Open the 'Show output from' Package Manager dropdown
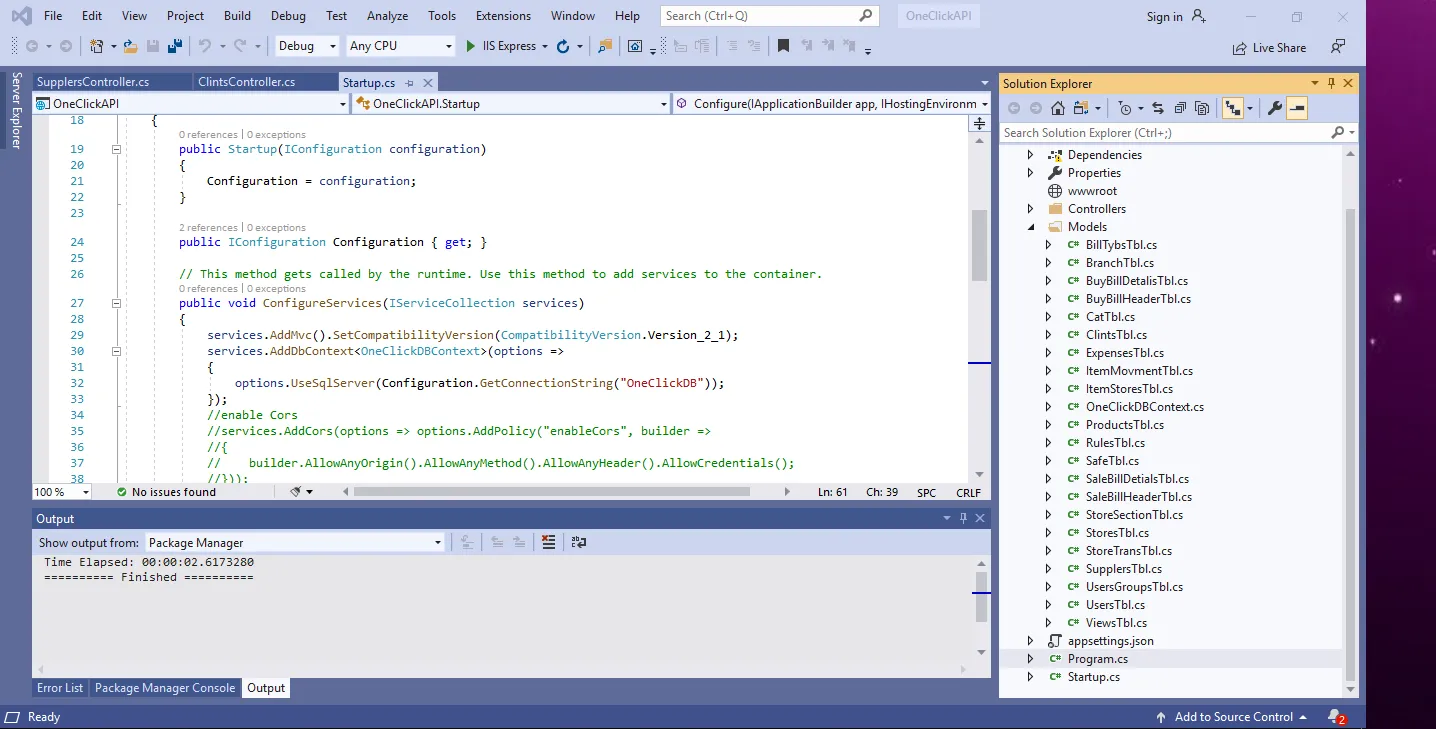Image resolution: width=1436 pixels, height=729 pixels. 294,542
